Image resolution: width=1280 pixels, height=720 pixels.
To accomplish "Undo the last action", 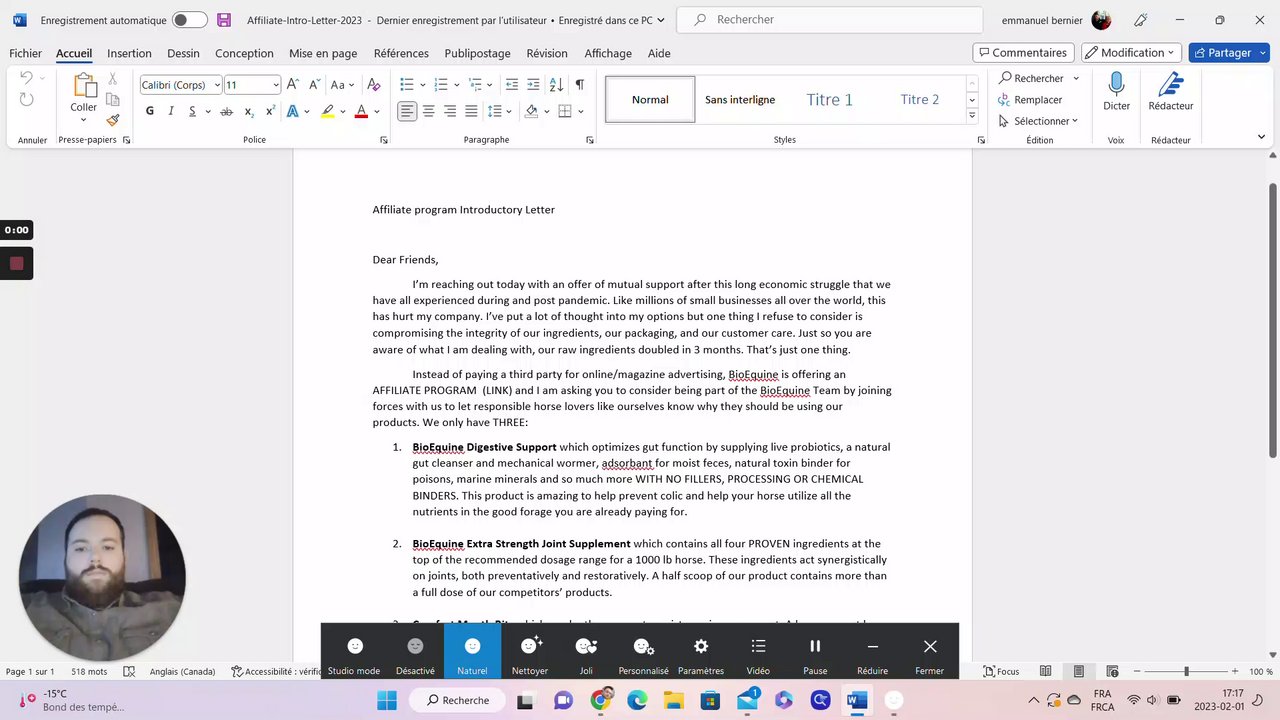I will click(x=27, y=78).
